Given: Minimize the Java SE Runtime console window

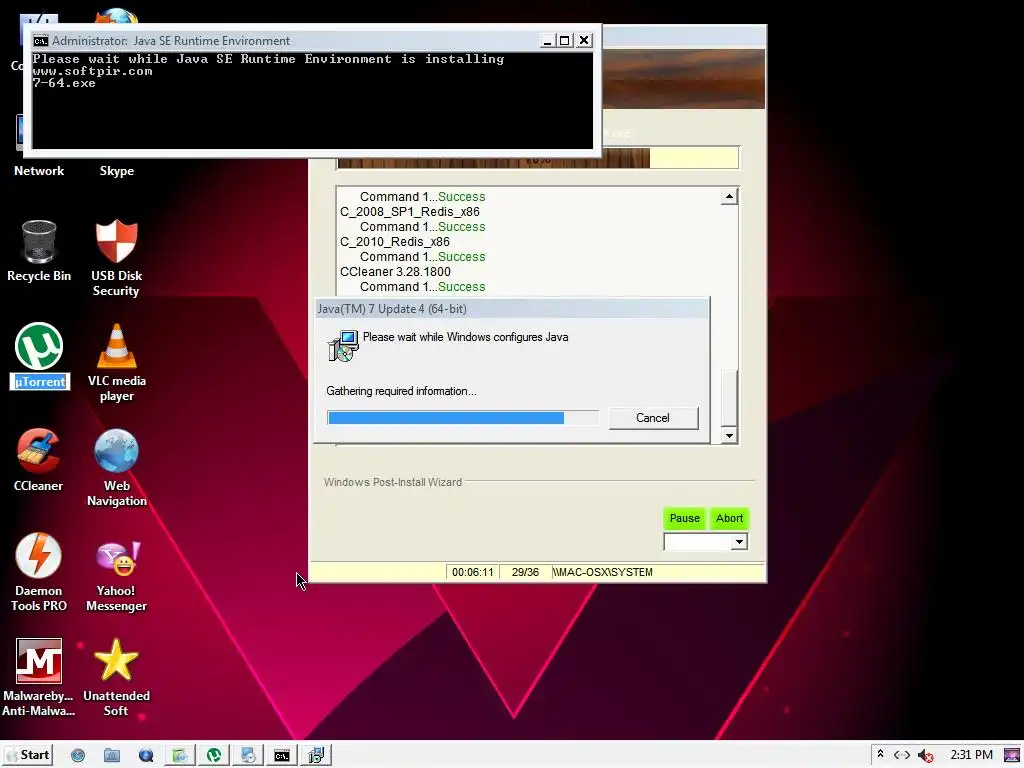Looking at the screenshot, I should [x=548, y=40].
